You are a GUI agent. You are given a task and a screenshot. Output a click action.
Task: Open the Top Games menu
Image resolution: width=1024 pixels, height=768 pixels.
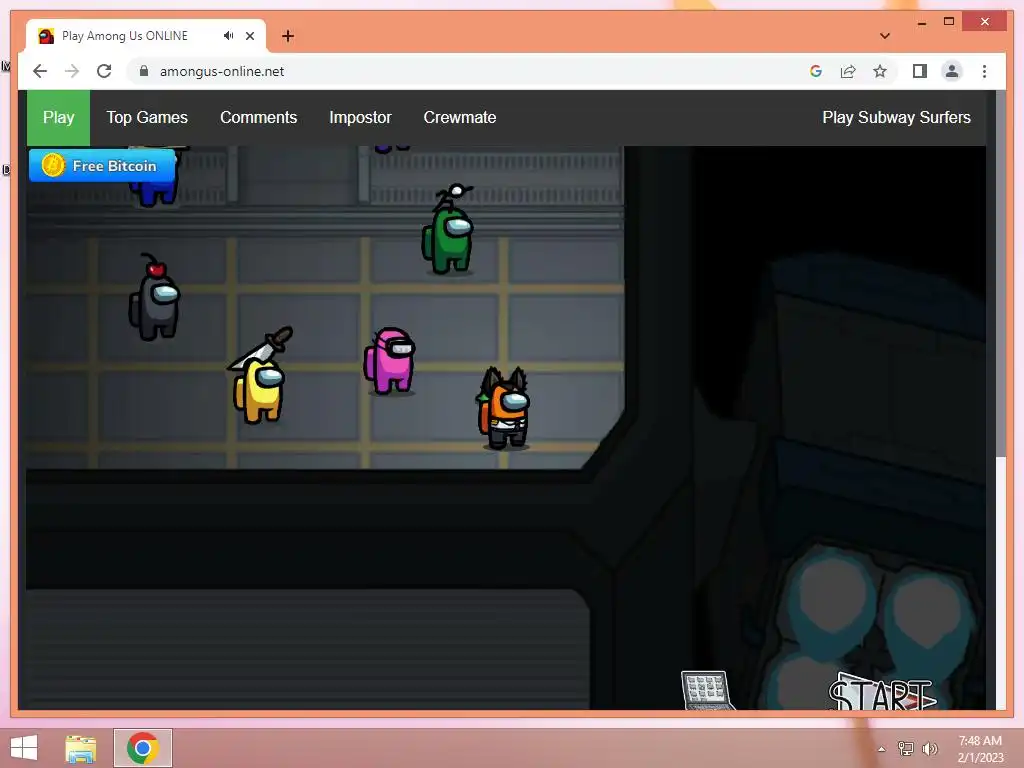(x=147, y=118)
